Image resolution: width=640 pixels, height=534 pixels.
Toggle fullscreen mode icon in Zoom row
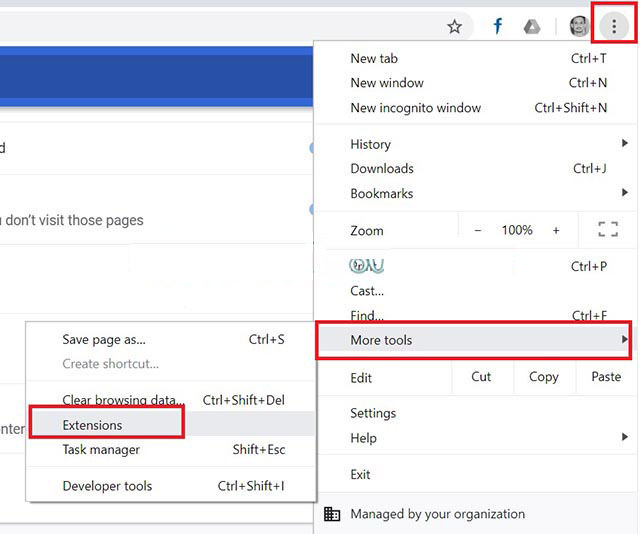tap(608, 230)
